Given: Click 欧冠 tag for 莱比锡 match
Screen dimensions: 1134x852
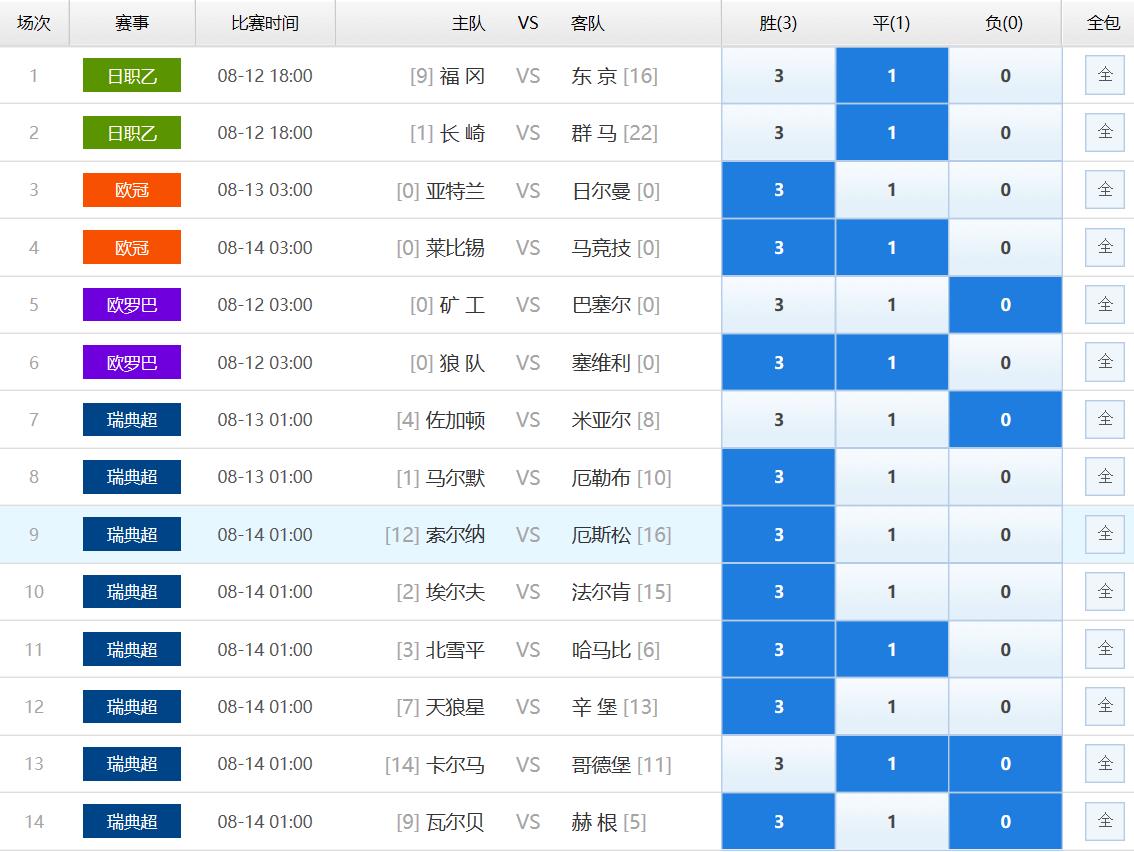Looking at the screenshot, I should pyautogui.click(x=132, y=247).
